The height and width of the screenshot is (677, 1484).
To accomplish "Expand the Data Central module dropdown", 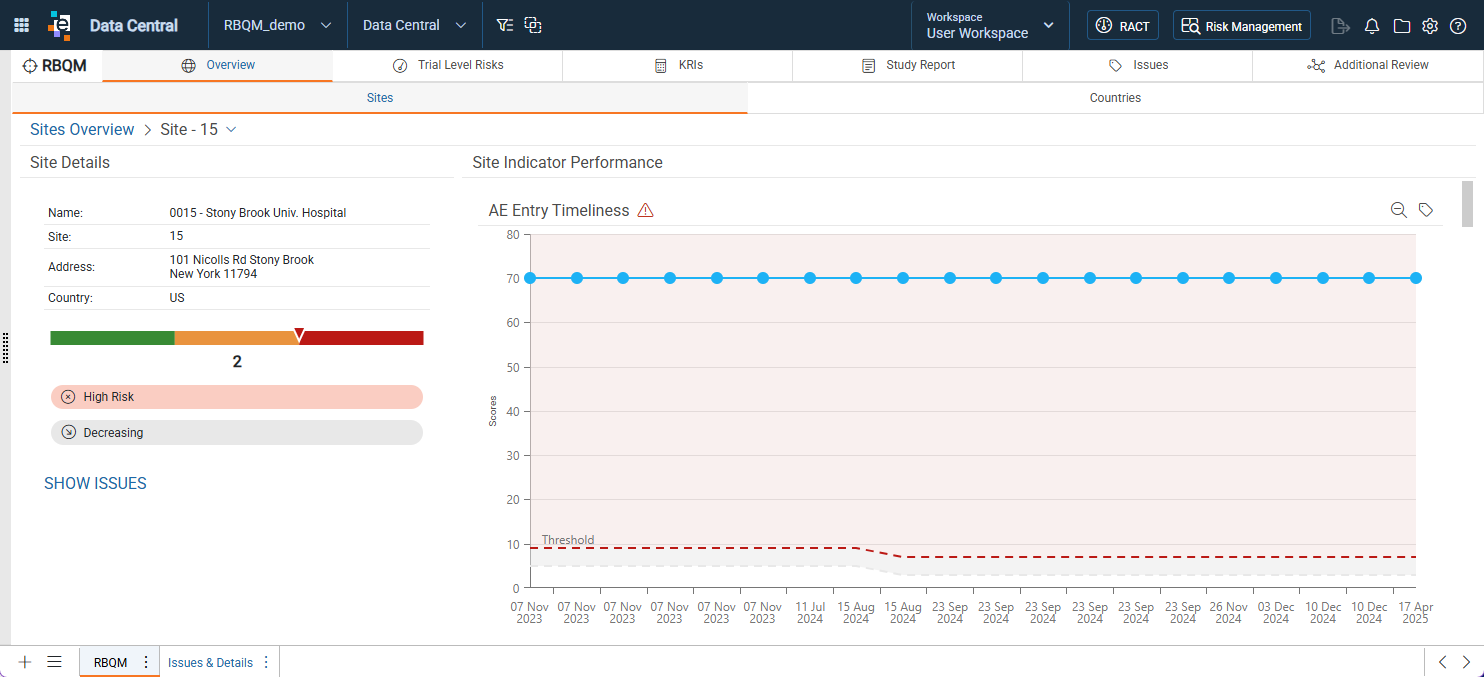I will 415,25.
